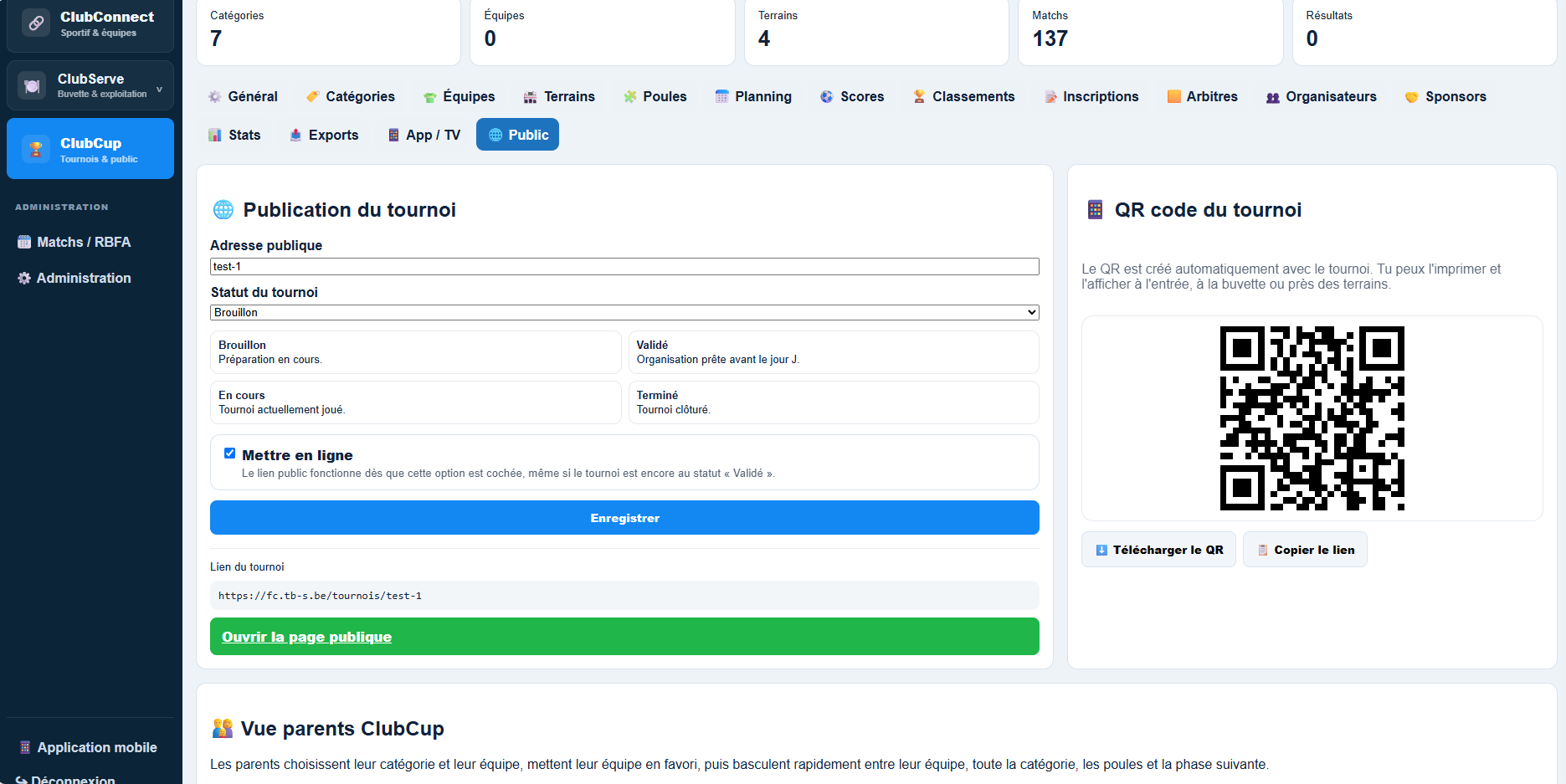
Task: Click the Planning calendar icon
Action: pyautogui.click(x=721, y=96)
